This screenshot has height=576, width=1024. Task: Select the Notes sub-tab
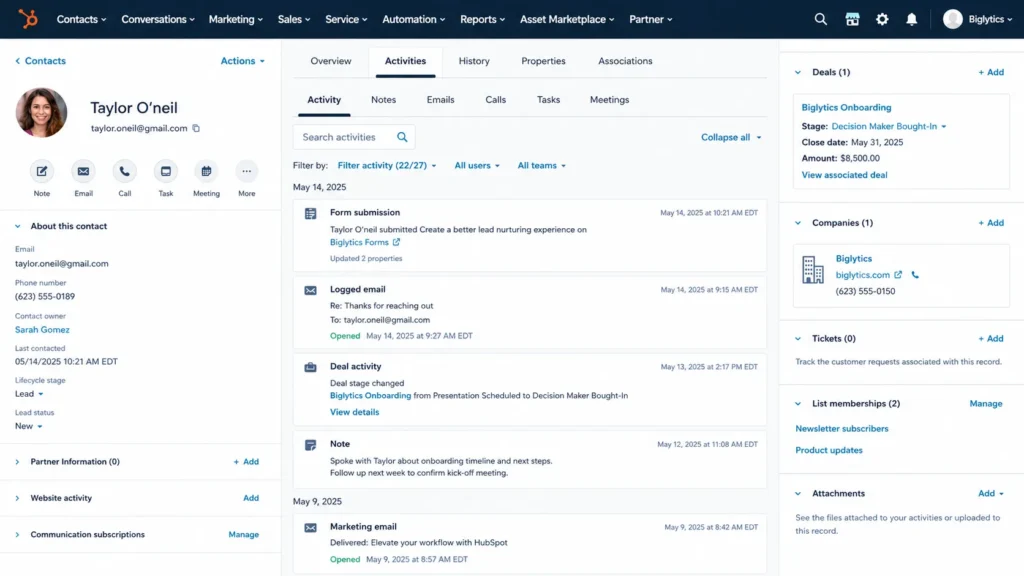point(383,100)
